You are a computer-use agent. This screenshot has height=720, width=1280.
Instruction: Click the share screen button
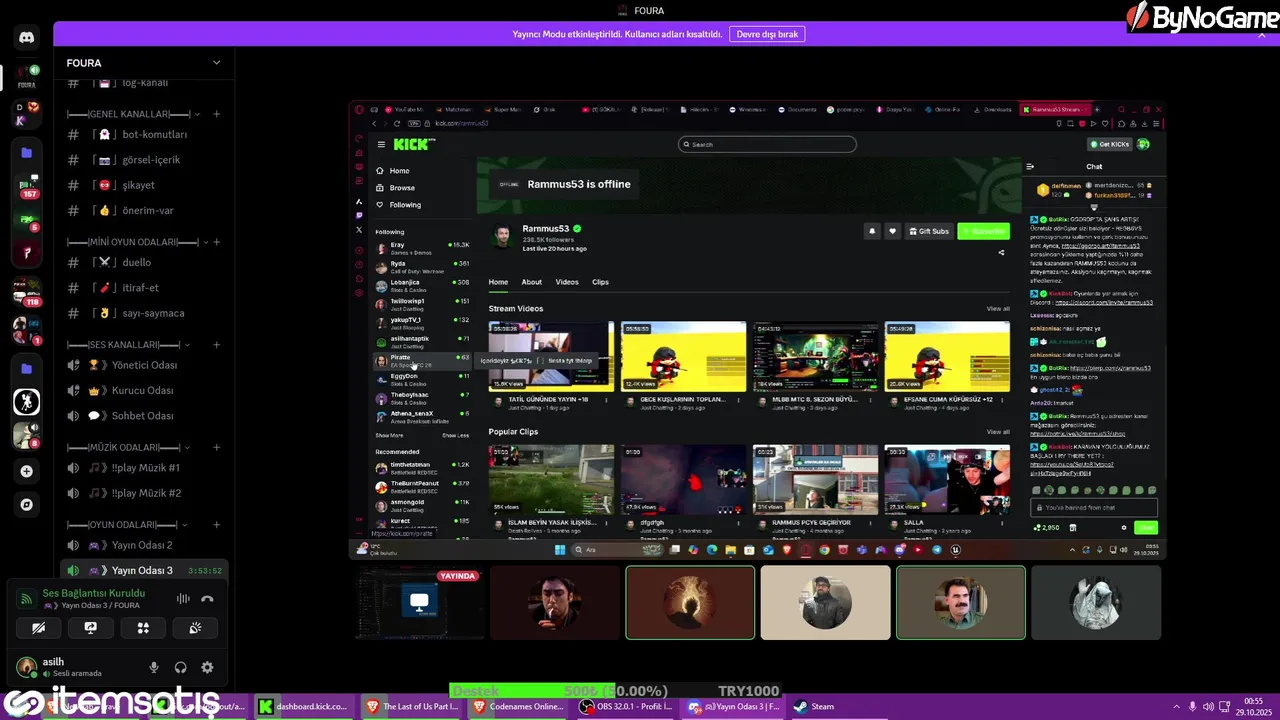click(x=90, y=628)
